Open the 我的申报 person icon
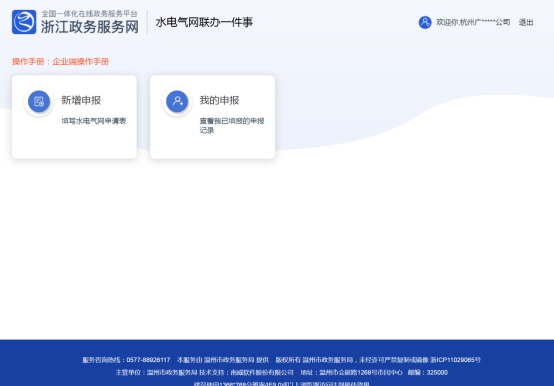The height and width of the screenshot is (386, 554). pyautogui.click(x=177, y=101)
